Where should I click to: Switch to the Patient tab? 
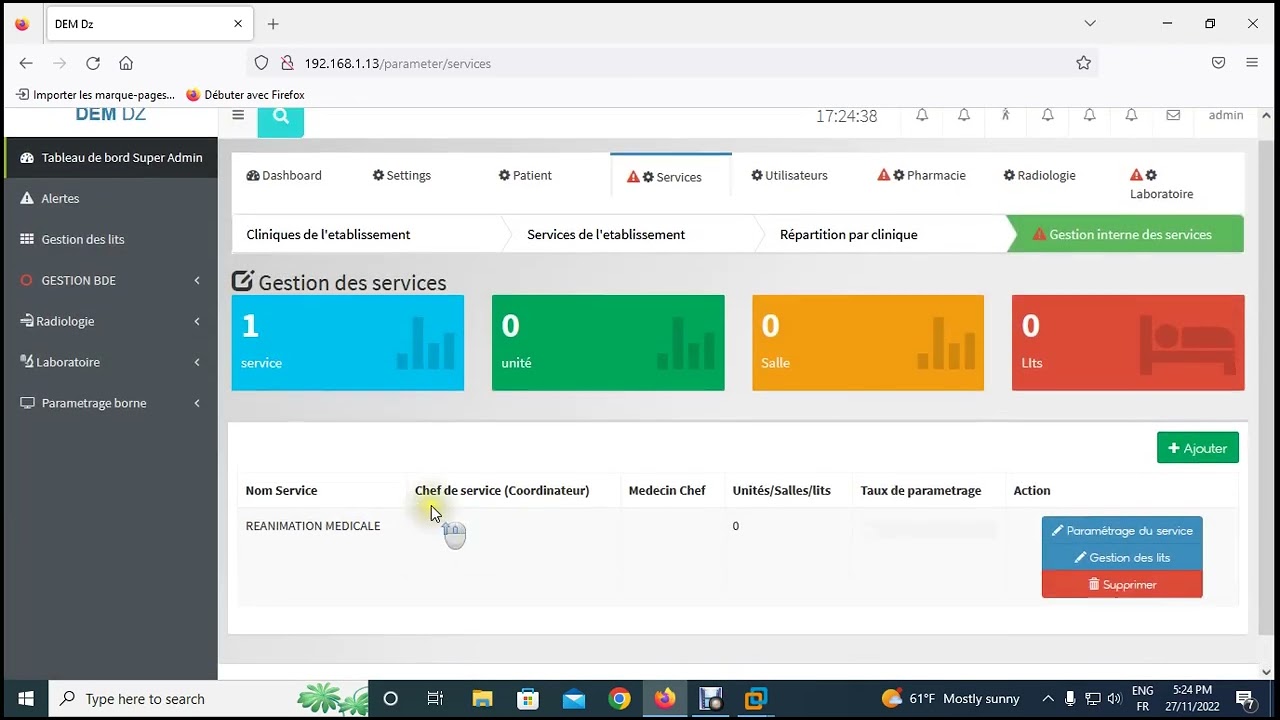(525, 175)
